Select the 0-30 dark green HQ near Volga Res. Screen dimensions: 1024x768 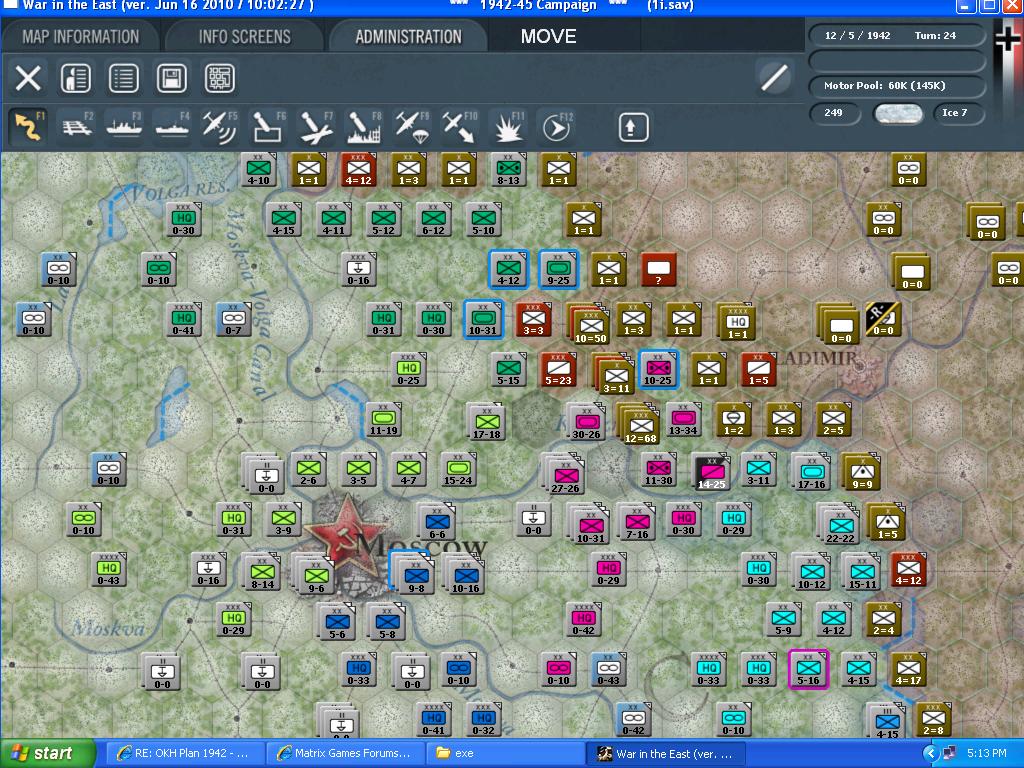click(184, 219)
